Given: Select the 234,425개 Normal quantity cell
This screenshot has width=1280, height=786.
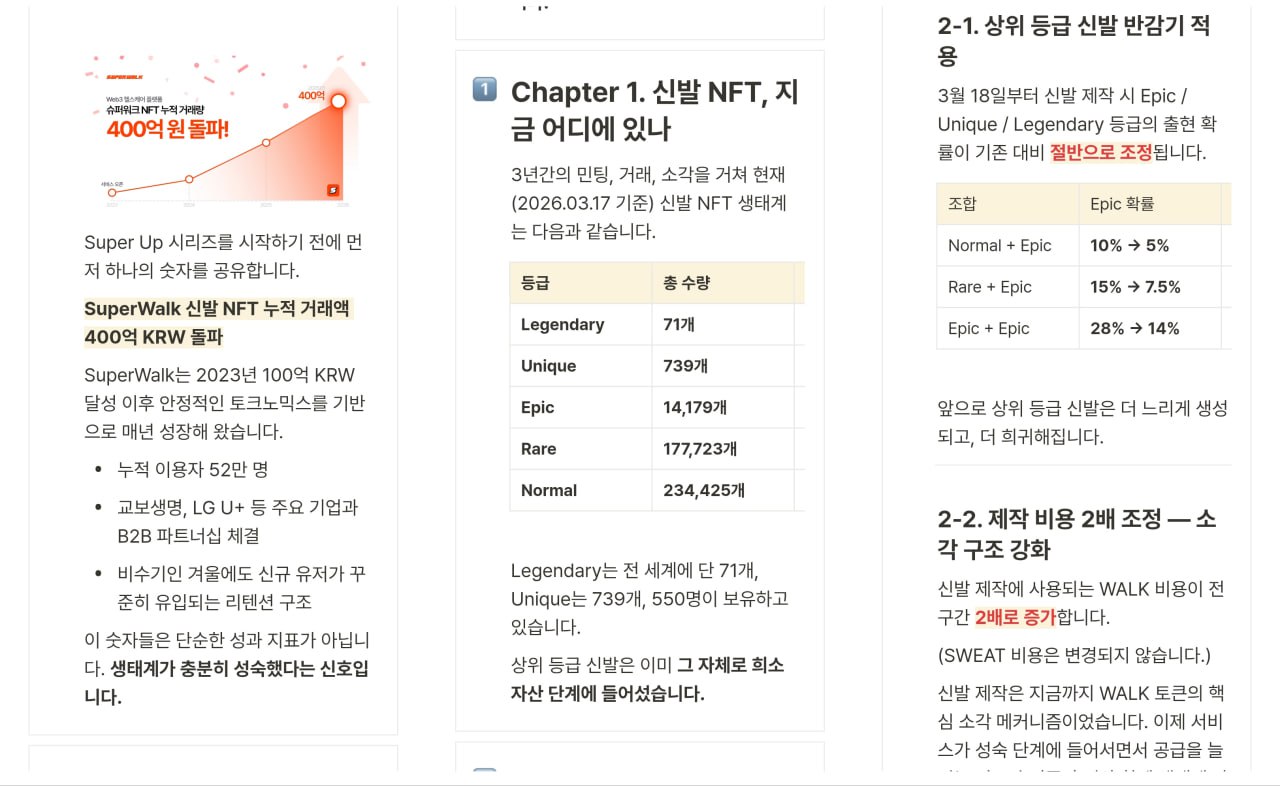Looking at the screenshot, I should (706, 490).
